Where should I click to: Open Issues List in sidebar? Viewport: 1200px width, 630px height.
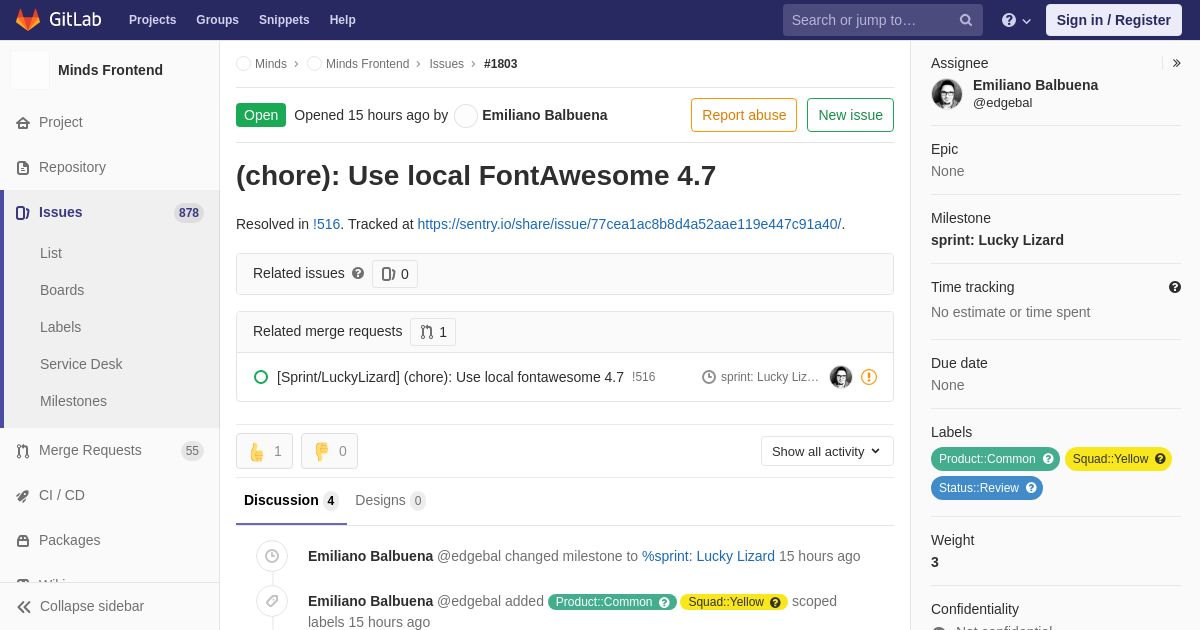coord(51,253)
